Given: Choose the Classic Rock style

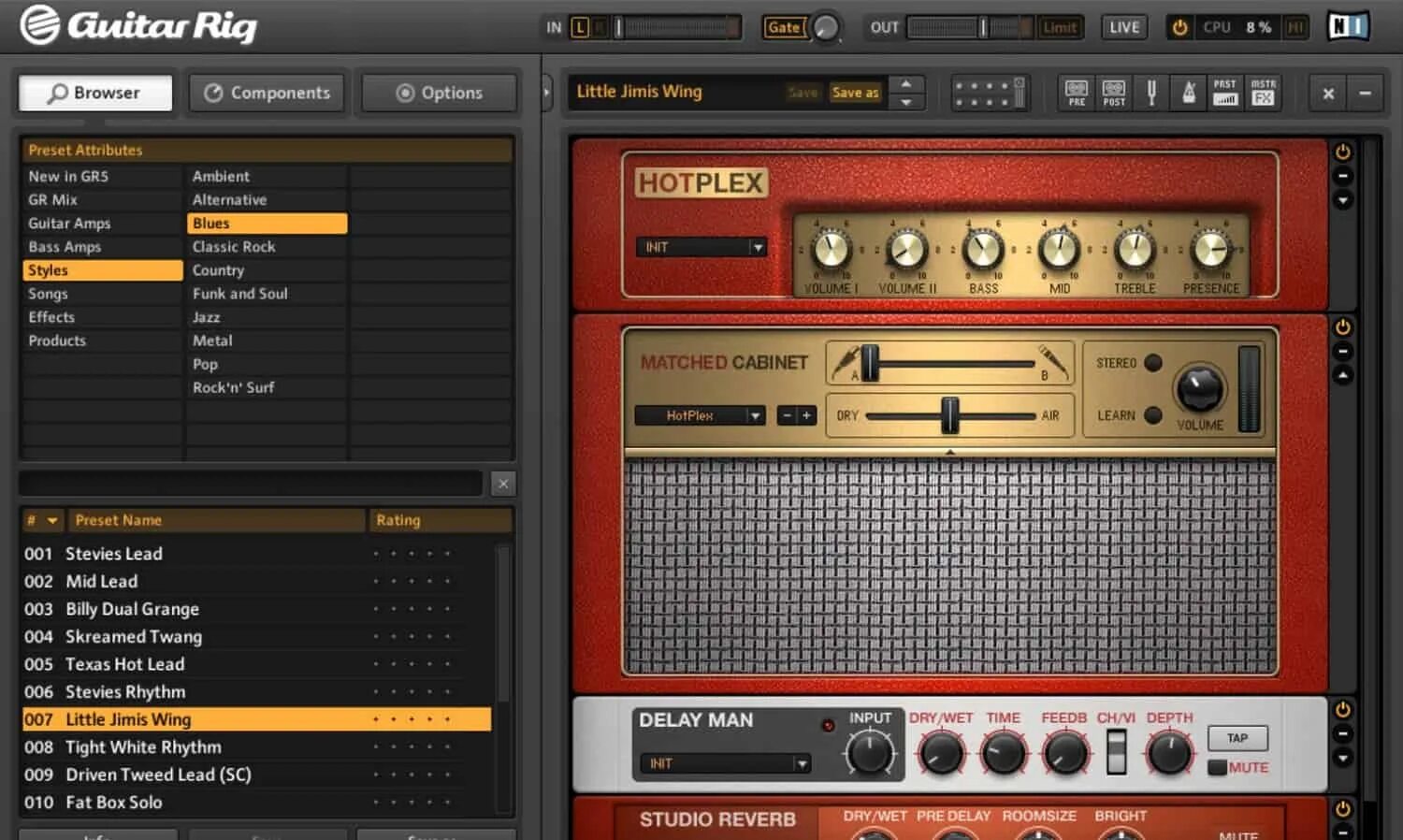Looking at the screenshot, I should tap(267, 246).
